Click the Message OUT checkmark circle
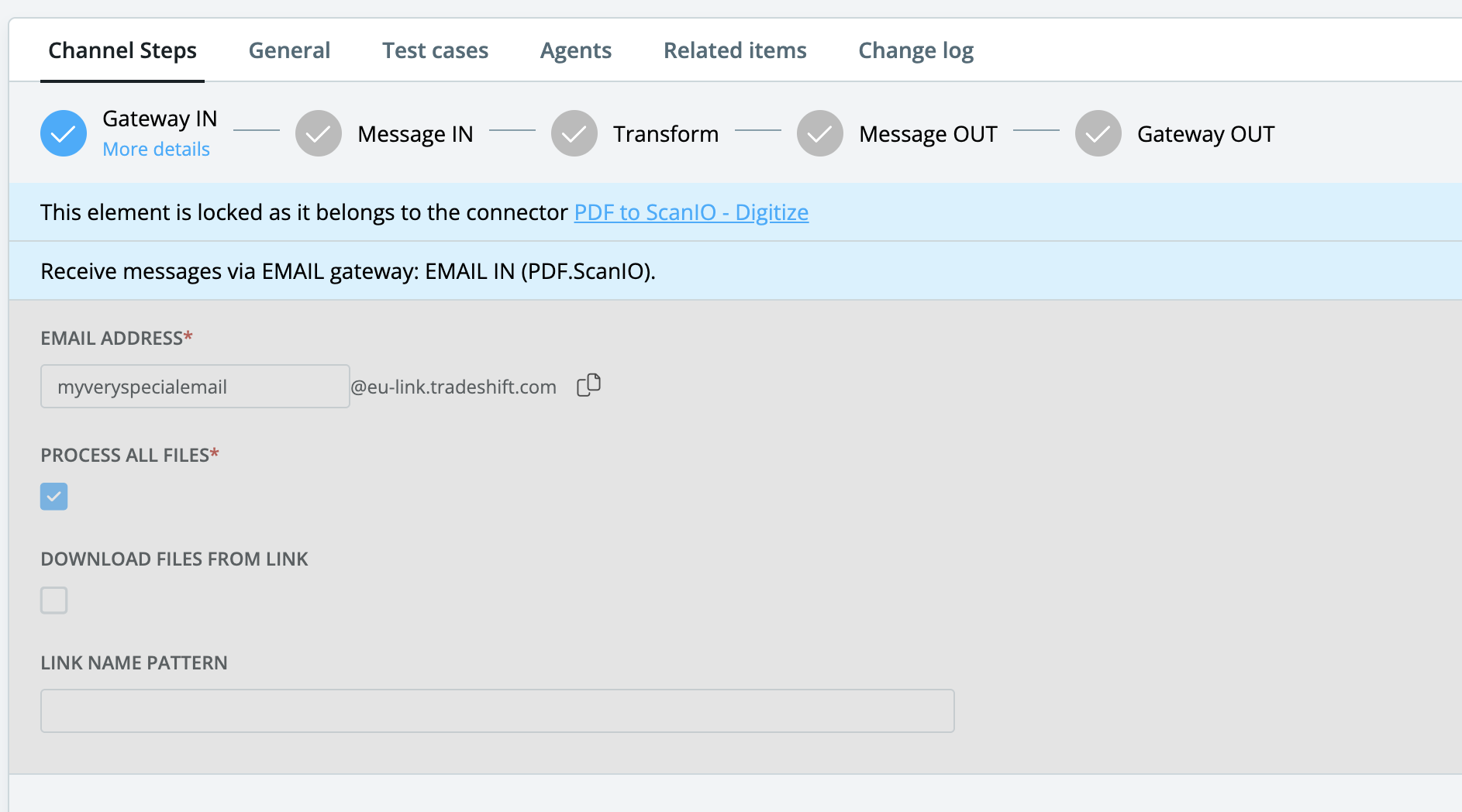Viewport: 1462px width, 812px height. point(820,133)
